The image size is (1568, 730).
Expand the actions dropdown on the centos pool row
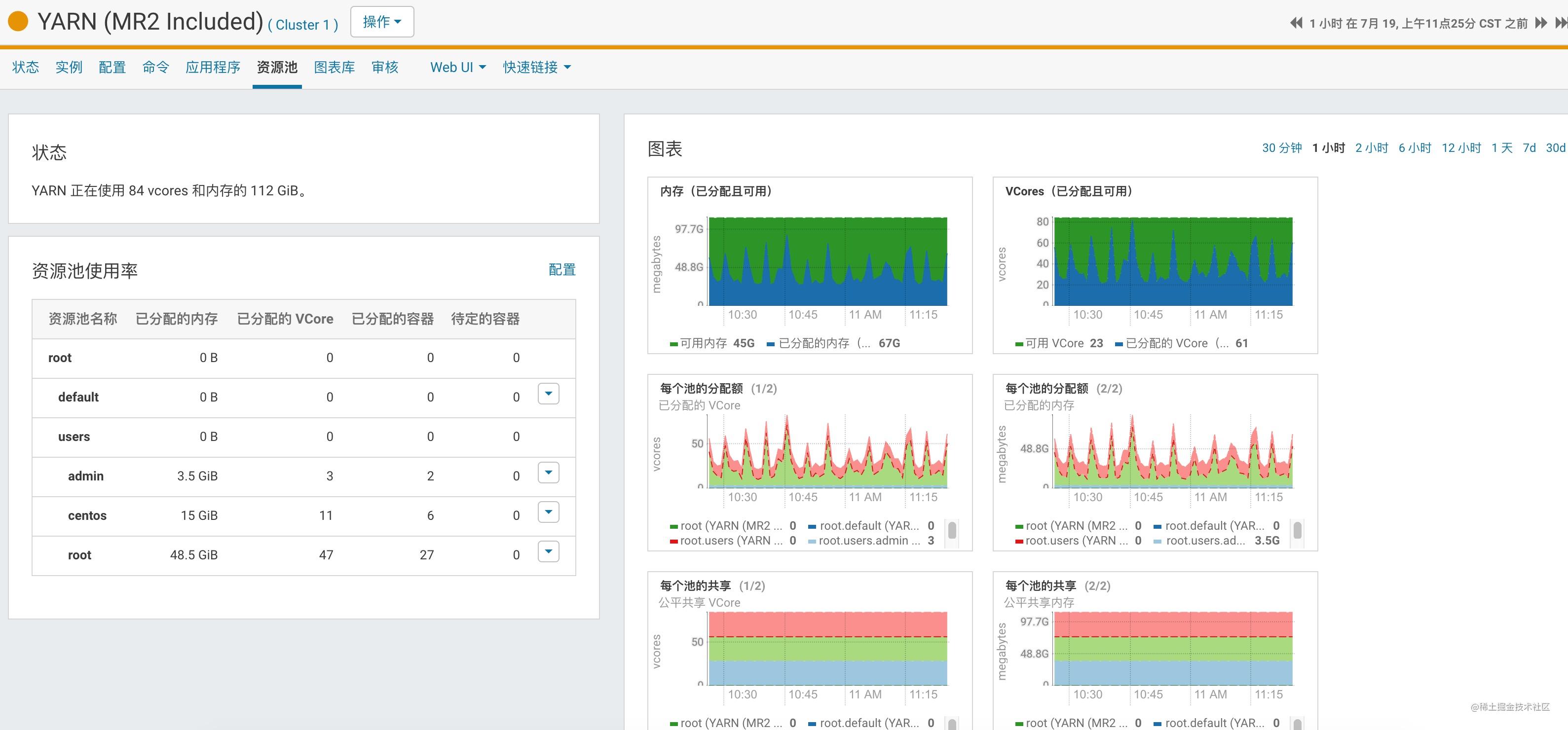click(548, 512)
